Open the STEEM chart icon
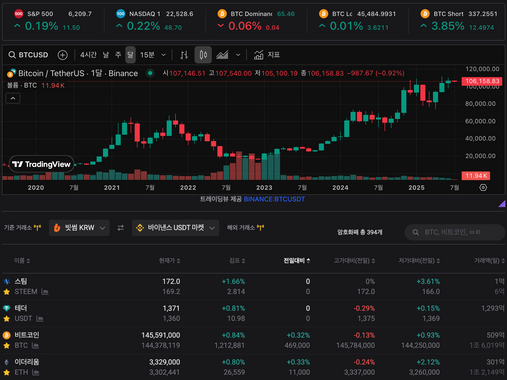 point(45,292)
